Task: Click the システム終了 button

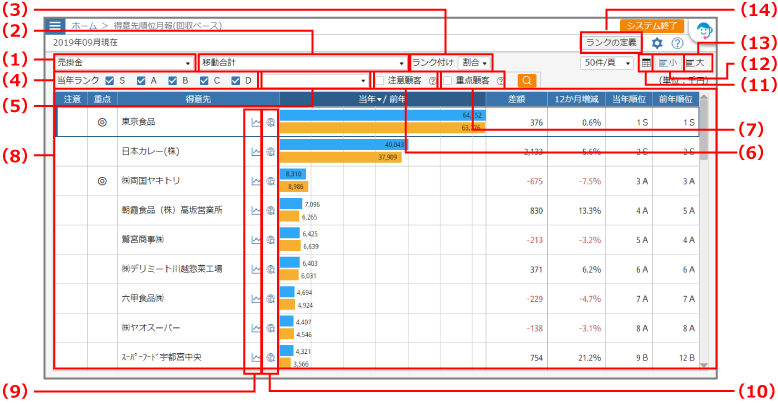Action: pyautogui.click(x=652, y=26)
